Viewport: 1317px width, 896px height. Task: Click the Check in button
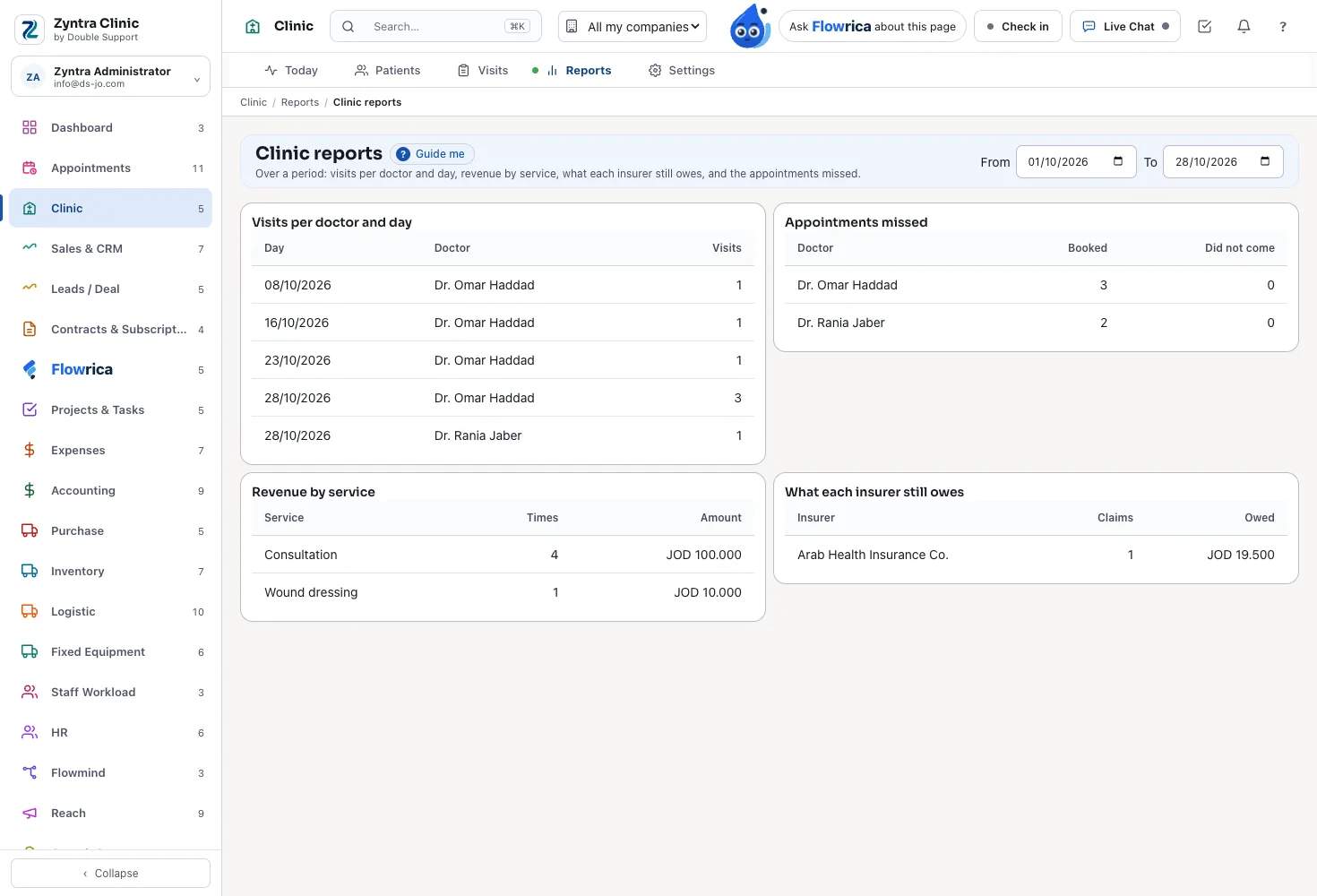(1018, 27)
